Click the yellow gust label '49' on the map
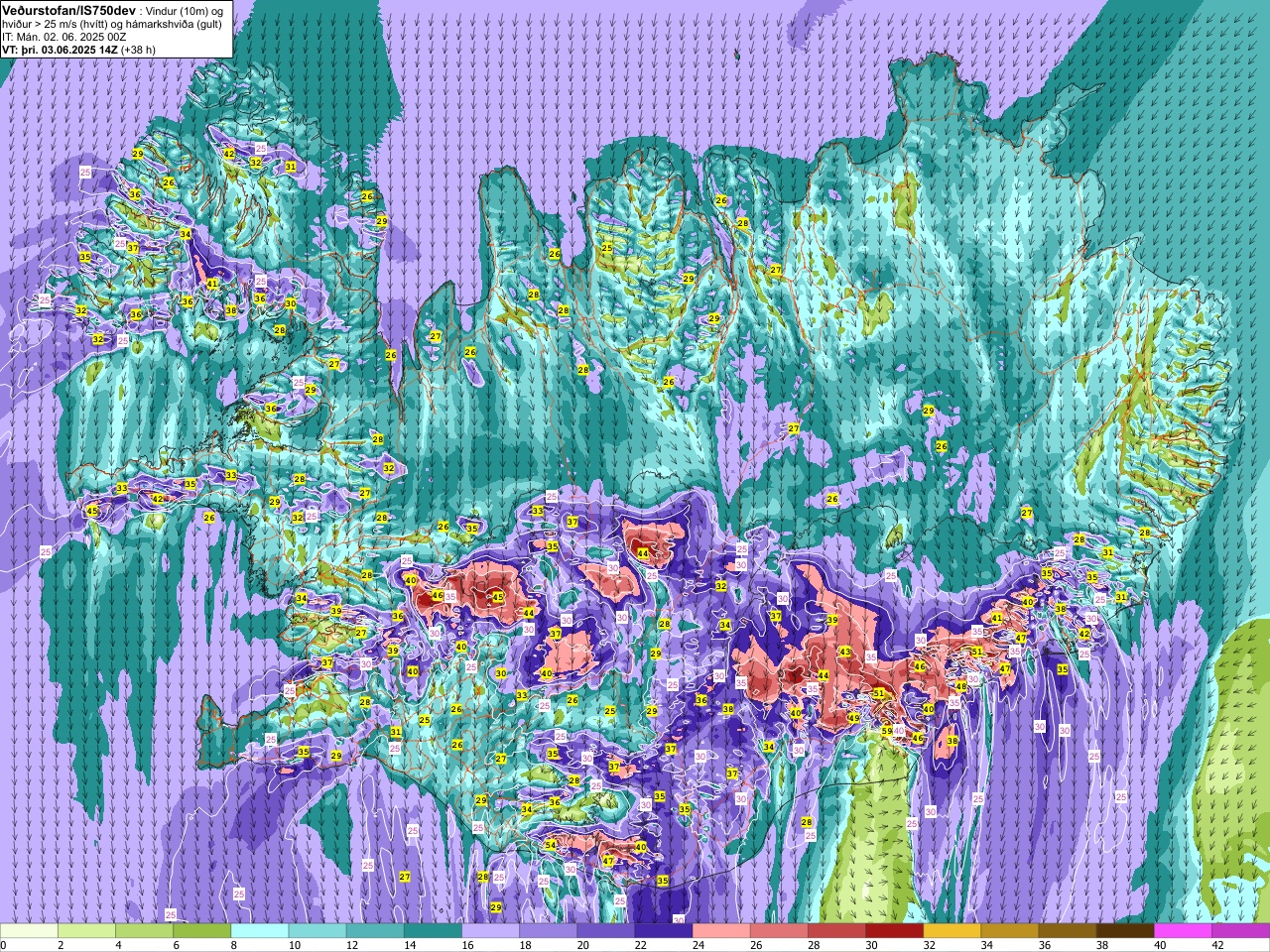Viewport: 1270px width, 952px height. click(854, 718)
